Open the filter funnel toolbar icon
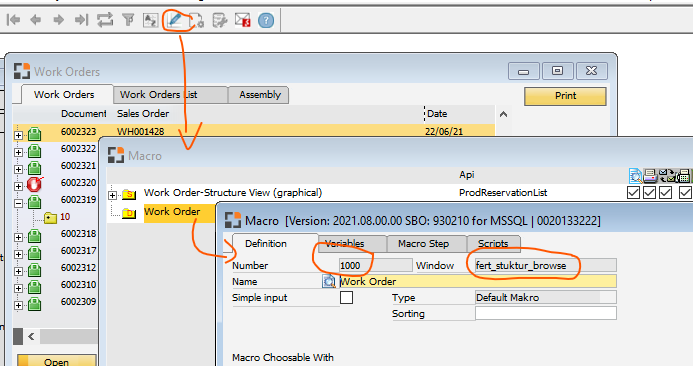This screenshot has width=693, height=366. (128, 20)
